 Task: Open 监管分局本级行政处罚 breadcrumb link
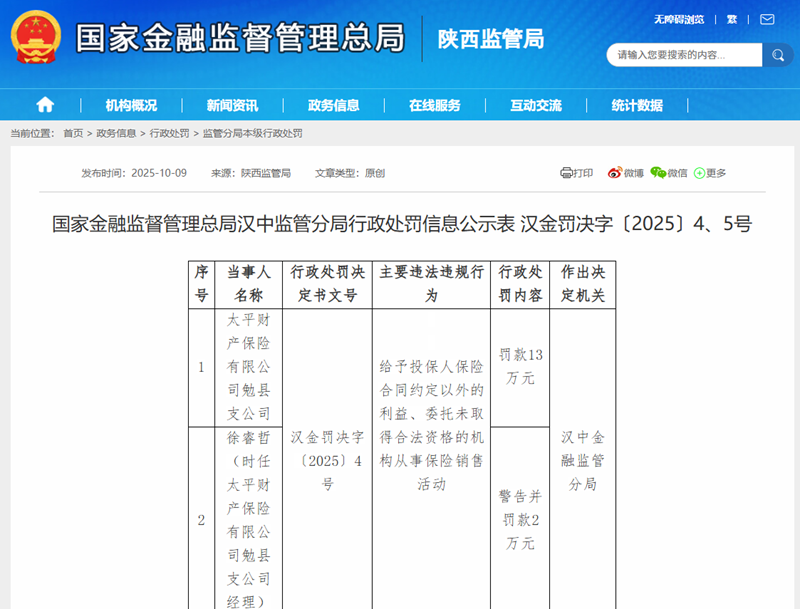tap(252, 133)
